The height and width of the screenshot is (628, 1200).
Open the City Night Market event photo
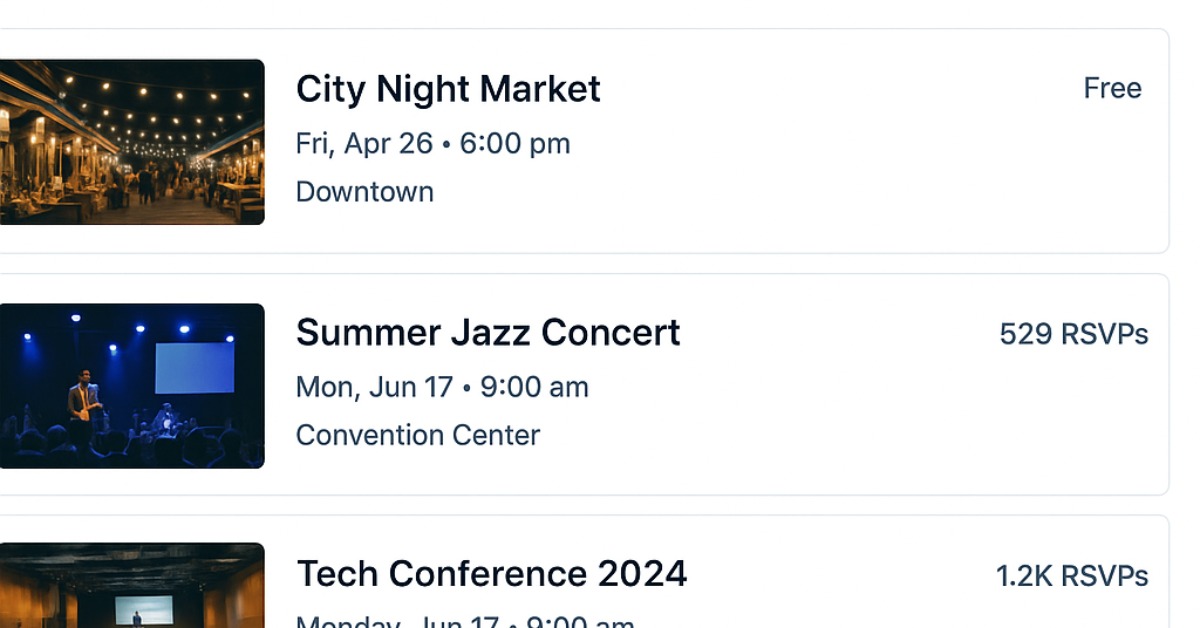click(x=132, y=142)
